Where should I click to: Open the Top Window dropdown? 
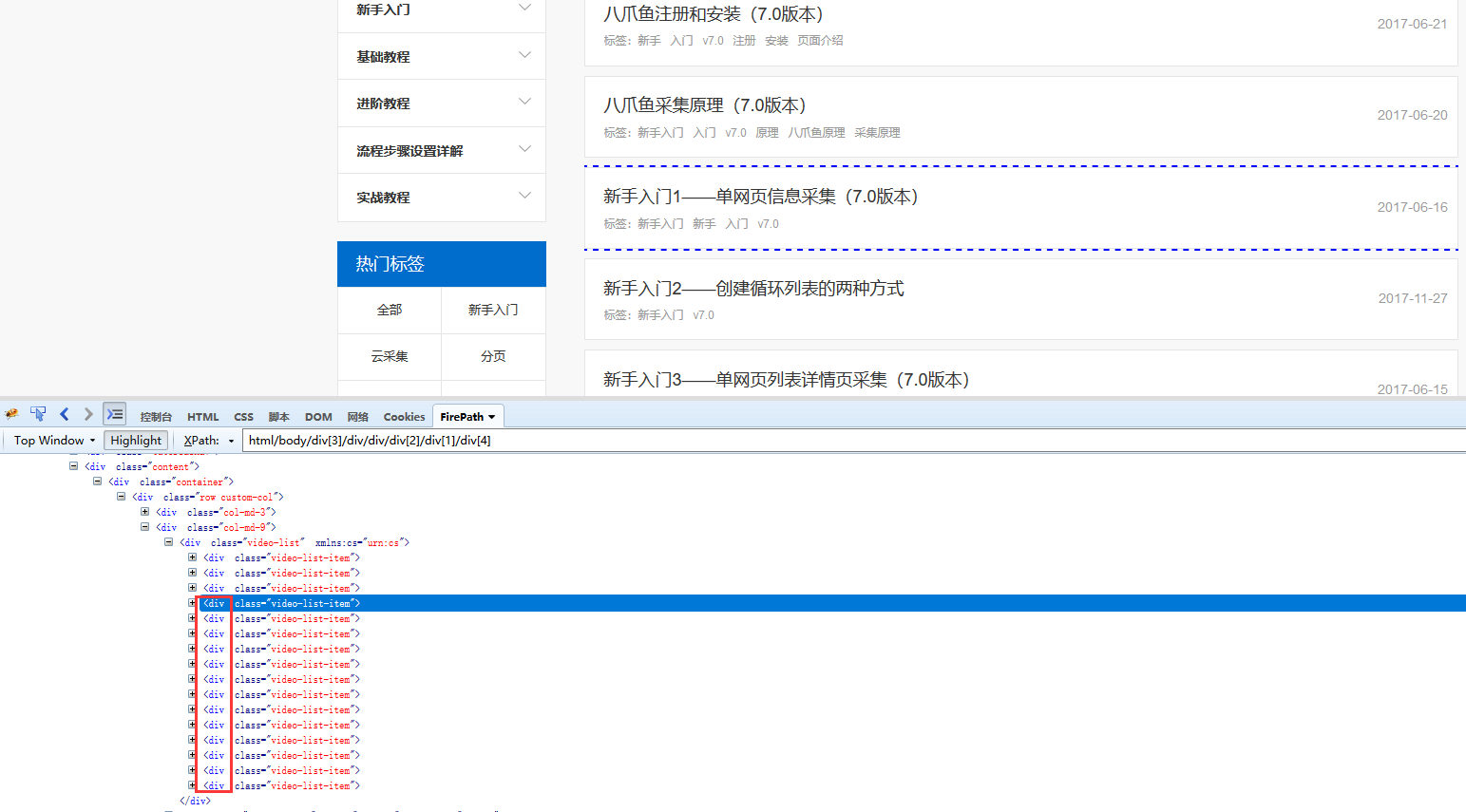point(54,441)
